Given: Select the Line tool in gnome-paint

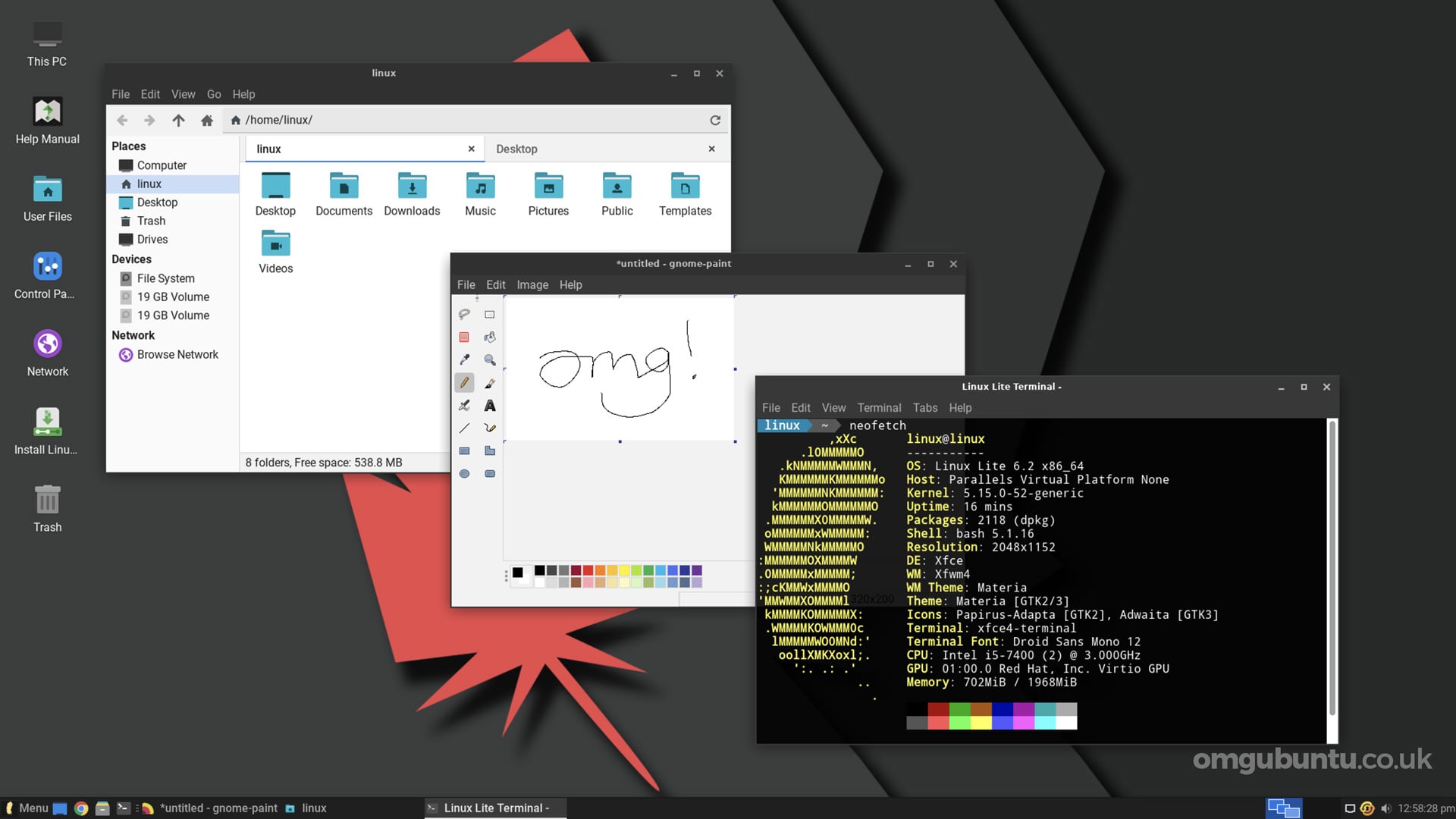Looking at the screenshot, I should click(464, 427).
